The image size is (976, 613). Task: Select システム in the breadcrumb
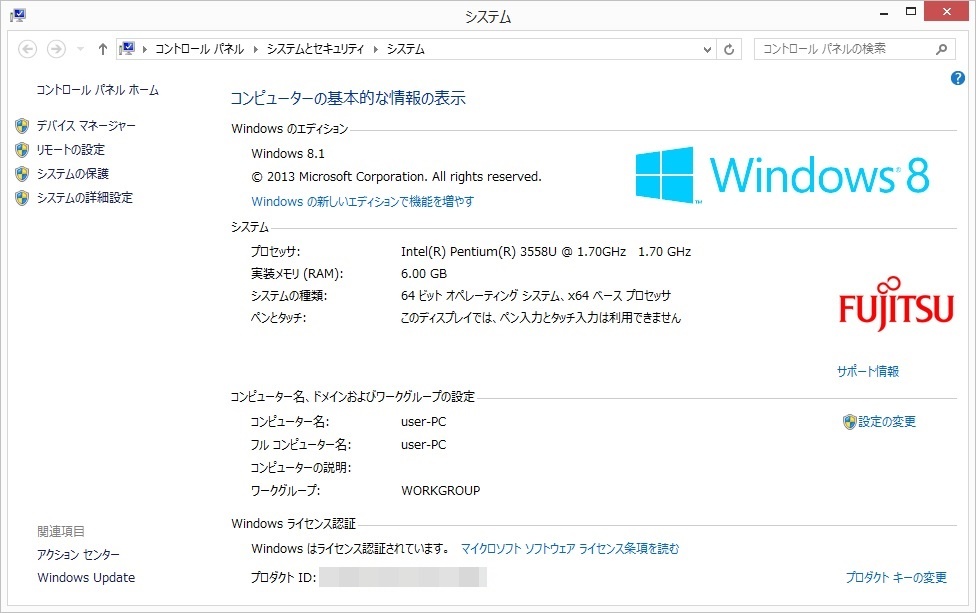(406, 49)
